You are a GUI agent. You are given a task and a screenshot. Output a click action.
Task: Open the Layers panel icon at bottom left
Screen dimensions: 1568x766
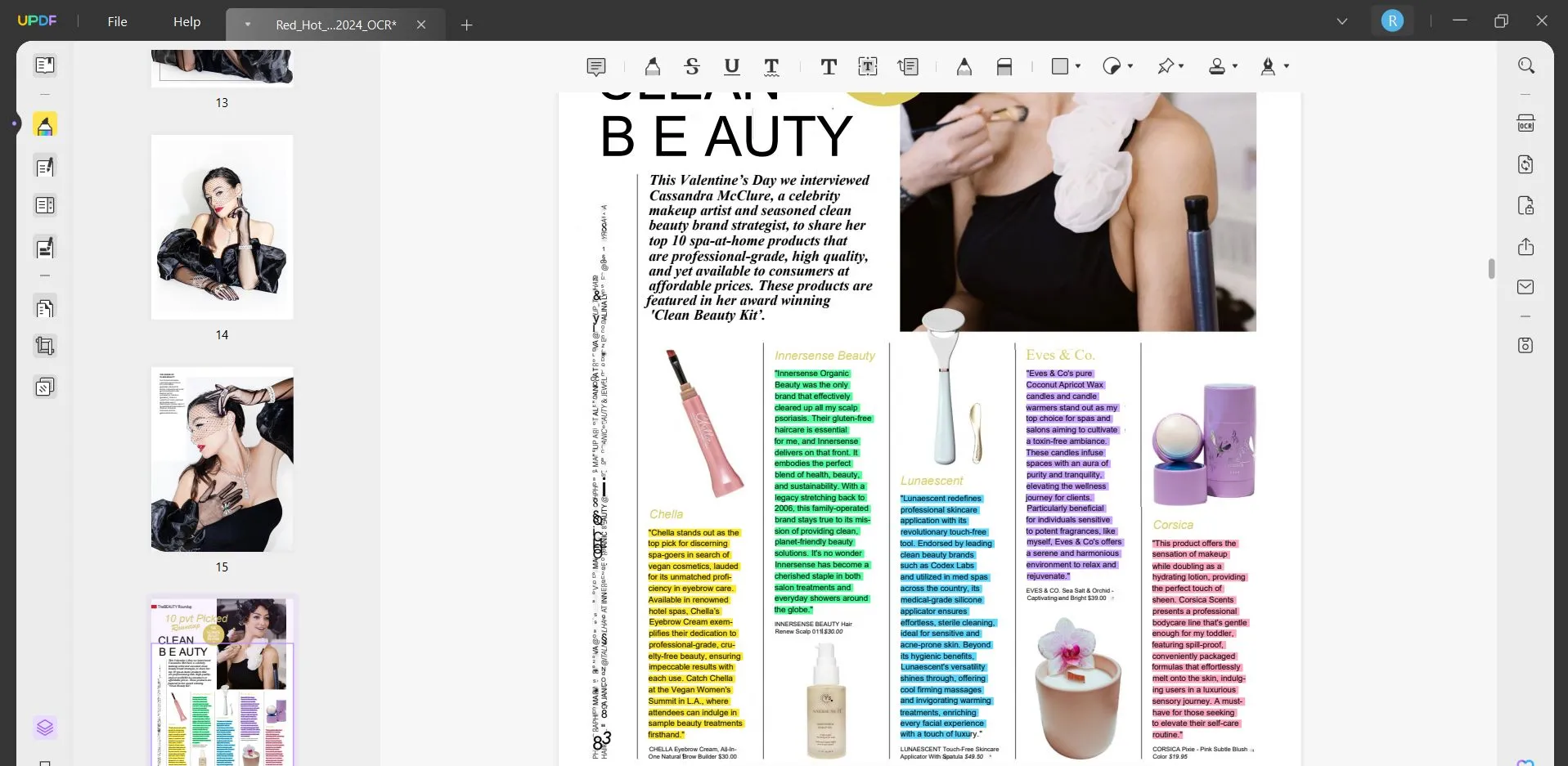[x=45, y=728]
